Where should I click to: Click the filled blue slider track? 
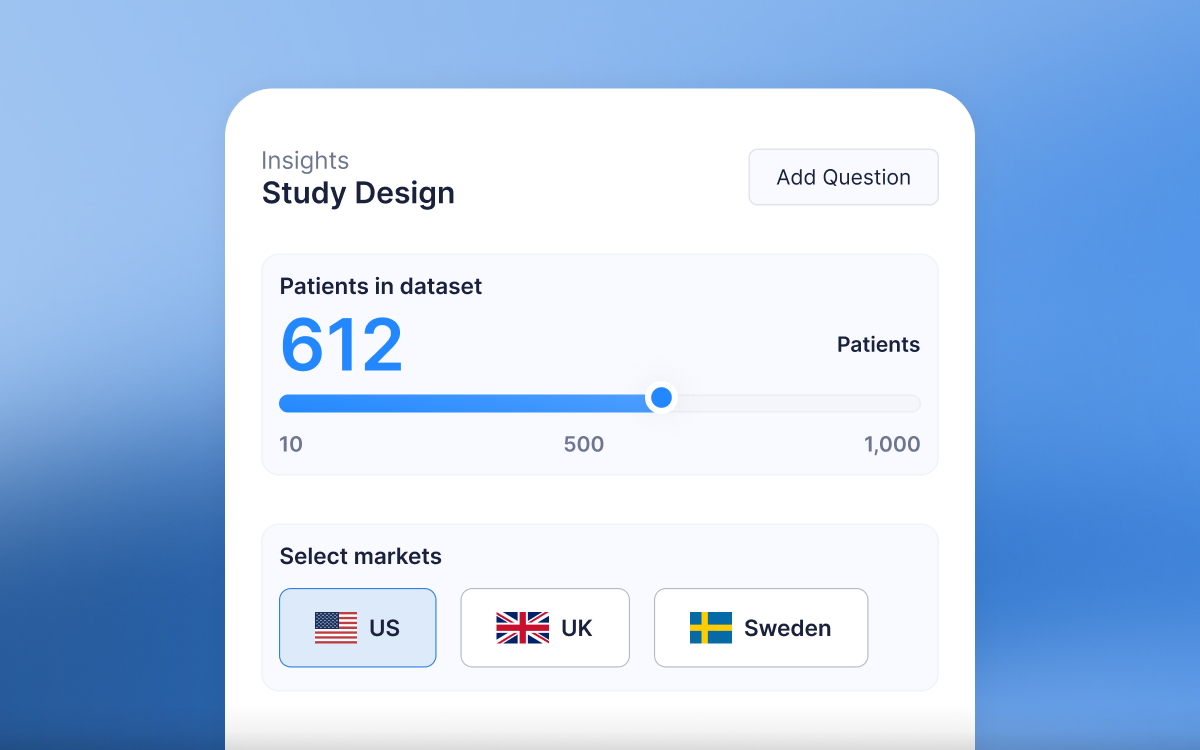point(460,403)
